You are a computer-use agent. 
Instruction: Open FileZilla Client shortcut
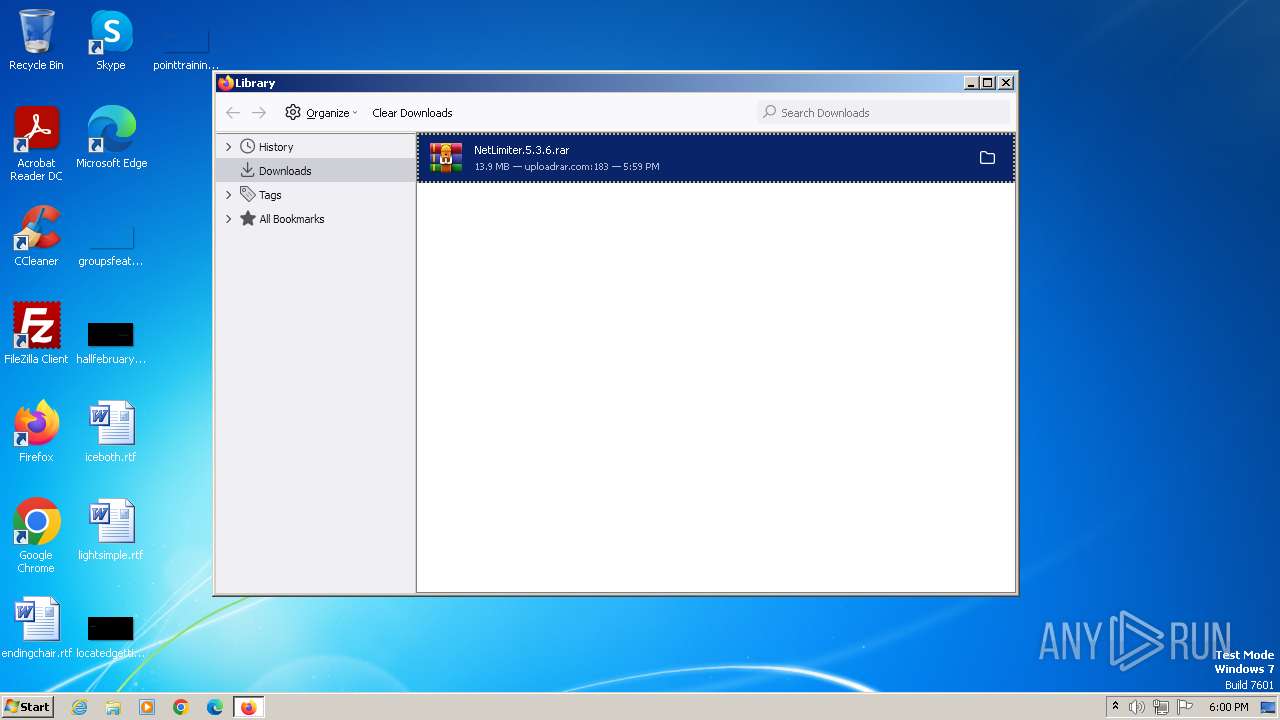36,333
